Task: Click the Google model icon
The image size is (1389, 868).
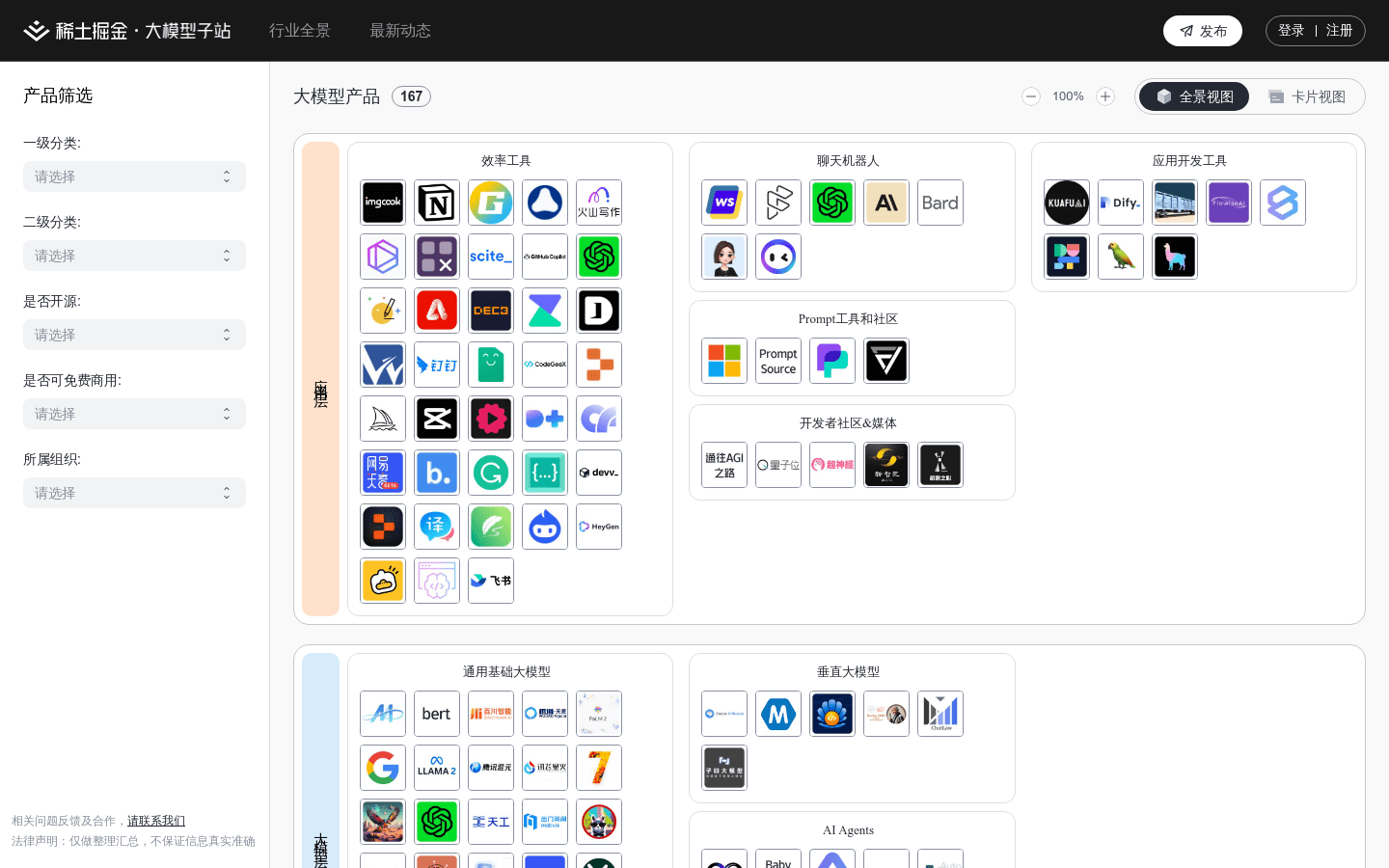Action: point(383,768)
